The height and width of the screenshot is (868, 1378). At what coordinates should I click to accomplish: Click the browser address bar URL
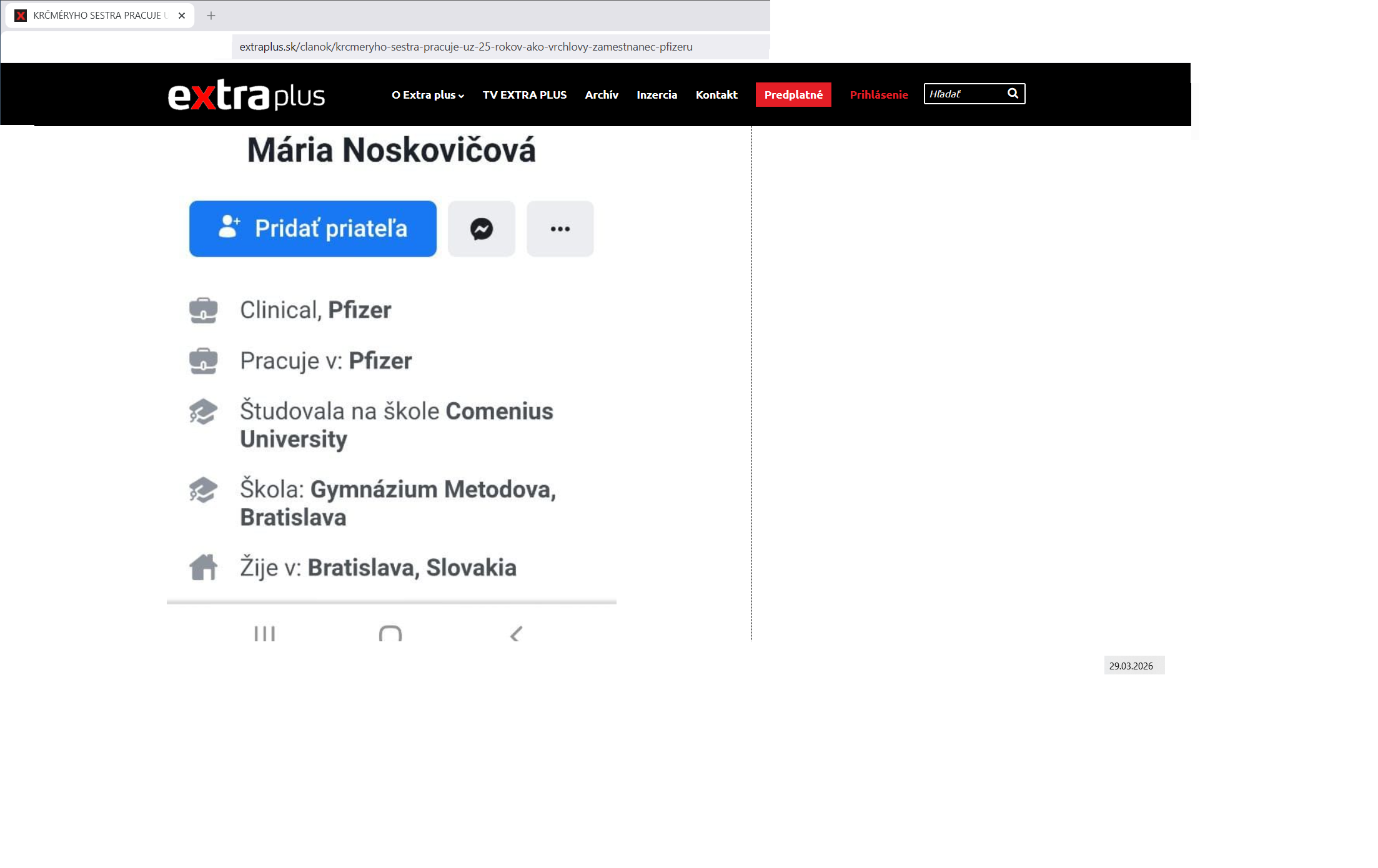466,47
